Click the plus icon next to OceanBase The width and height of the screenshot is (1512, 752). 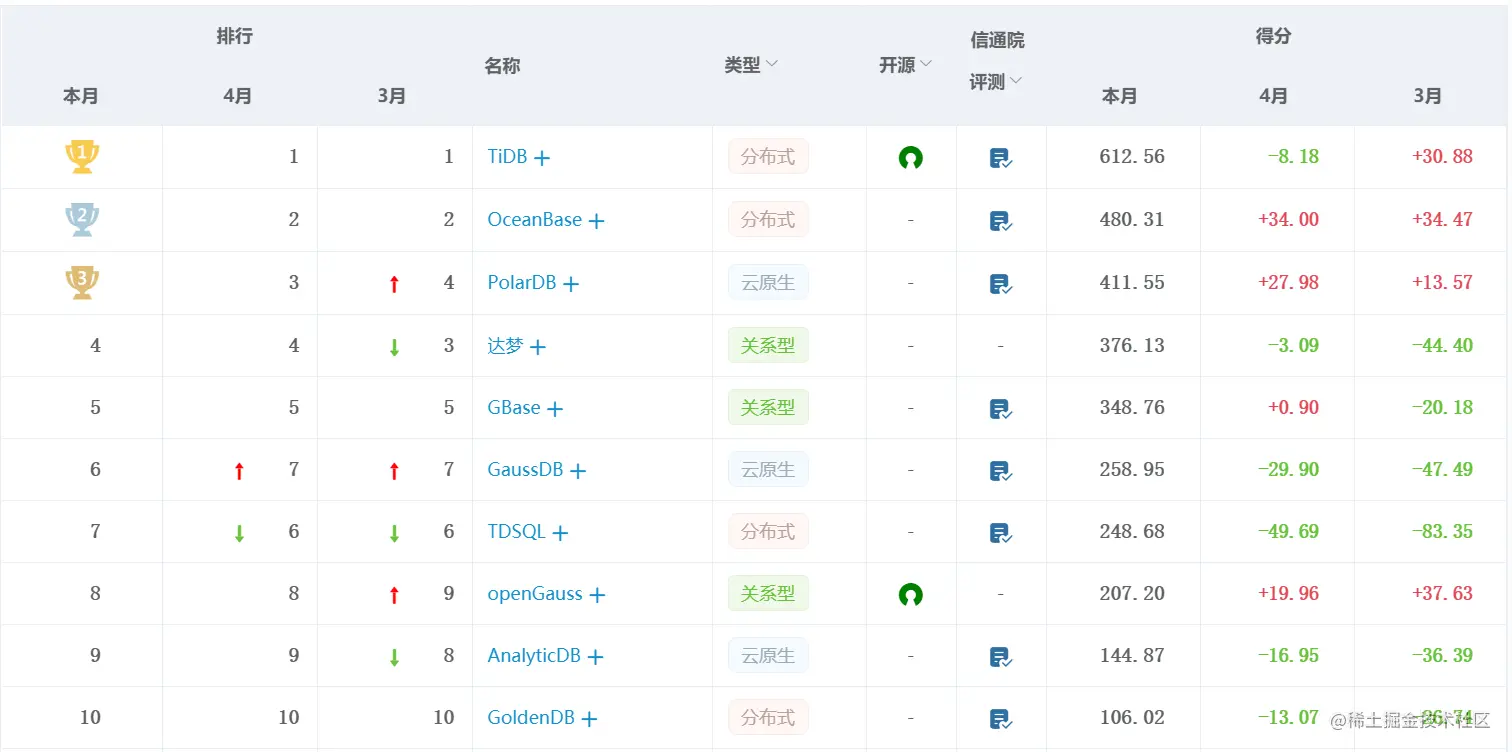(596, 221)
